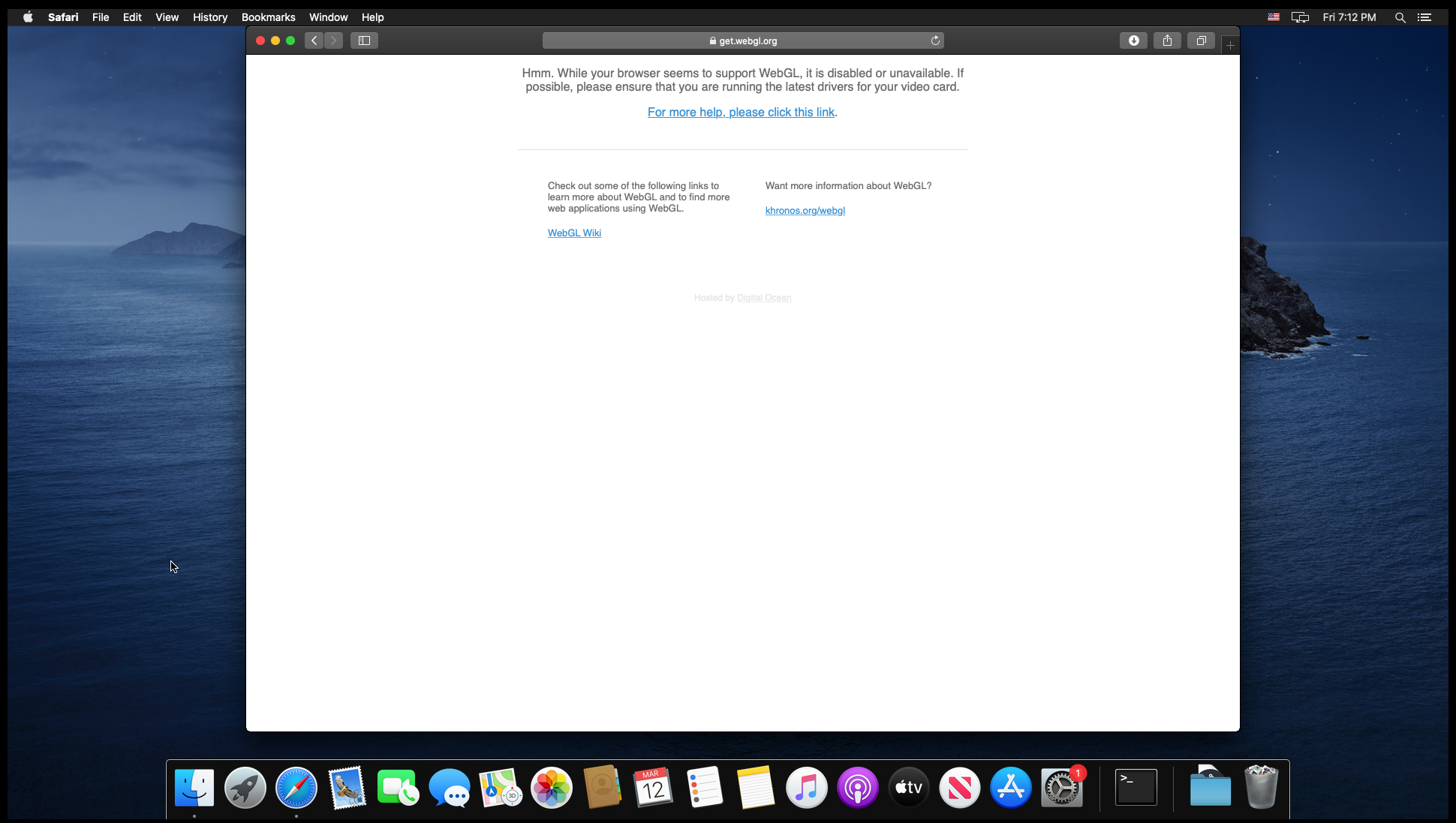Click the get.webgl.org address bar
Image resolution: width=1456 pixels, height=823 pixels.
[743, 41]
